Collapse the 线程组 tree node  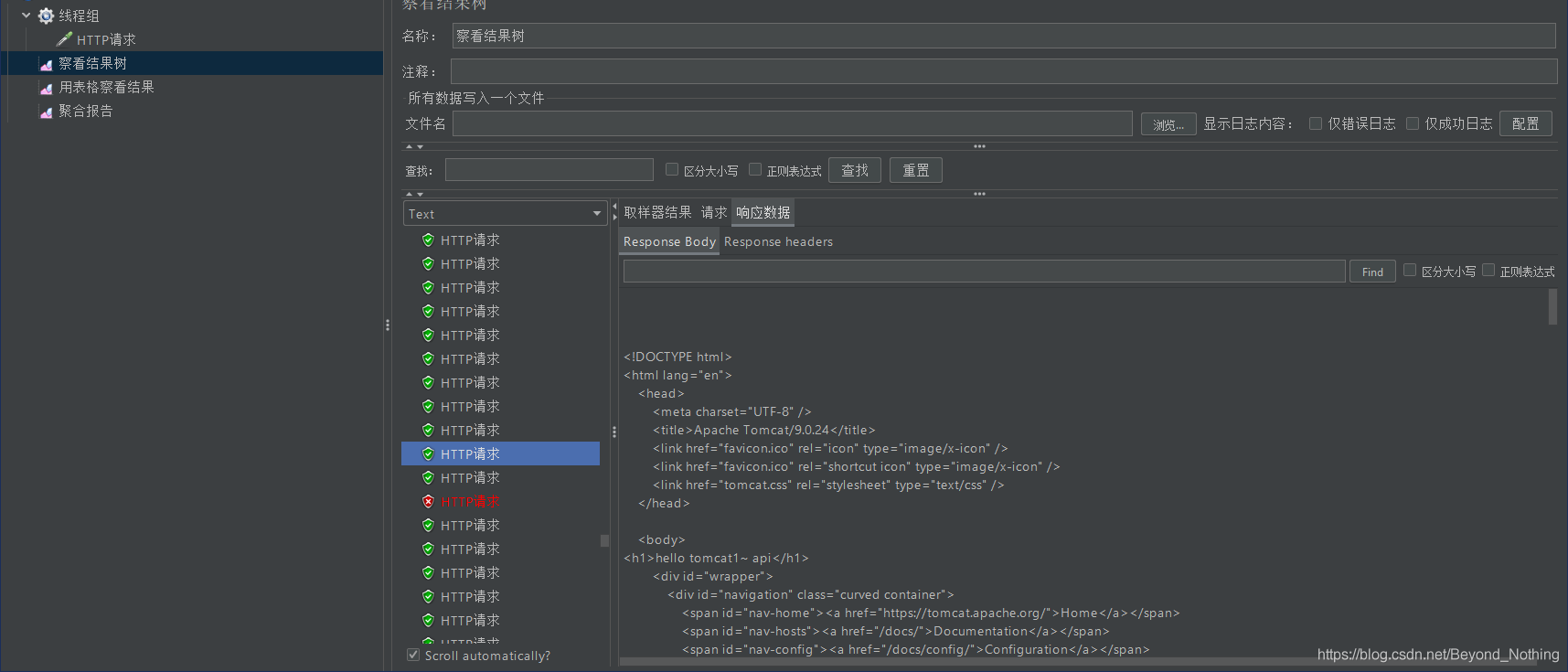click(27, 16)
